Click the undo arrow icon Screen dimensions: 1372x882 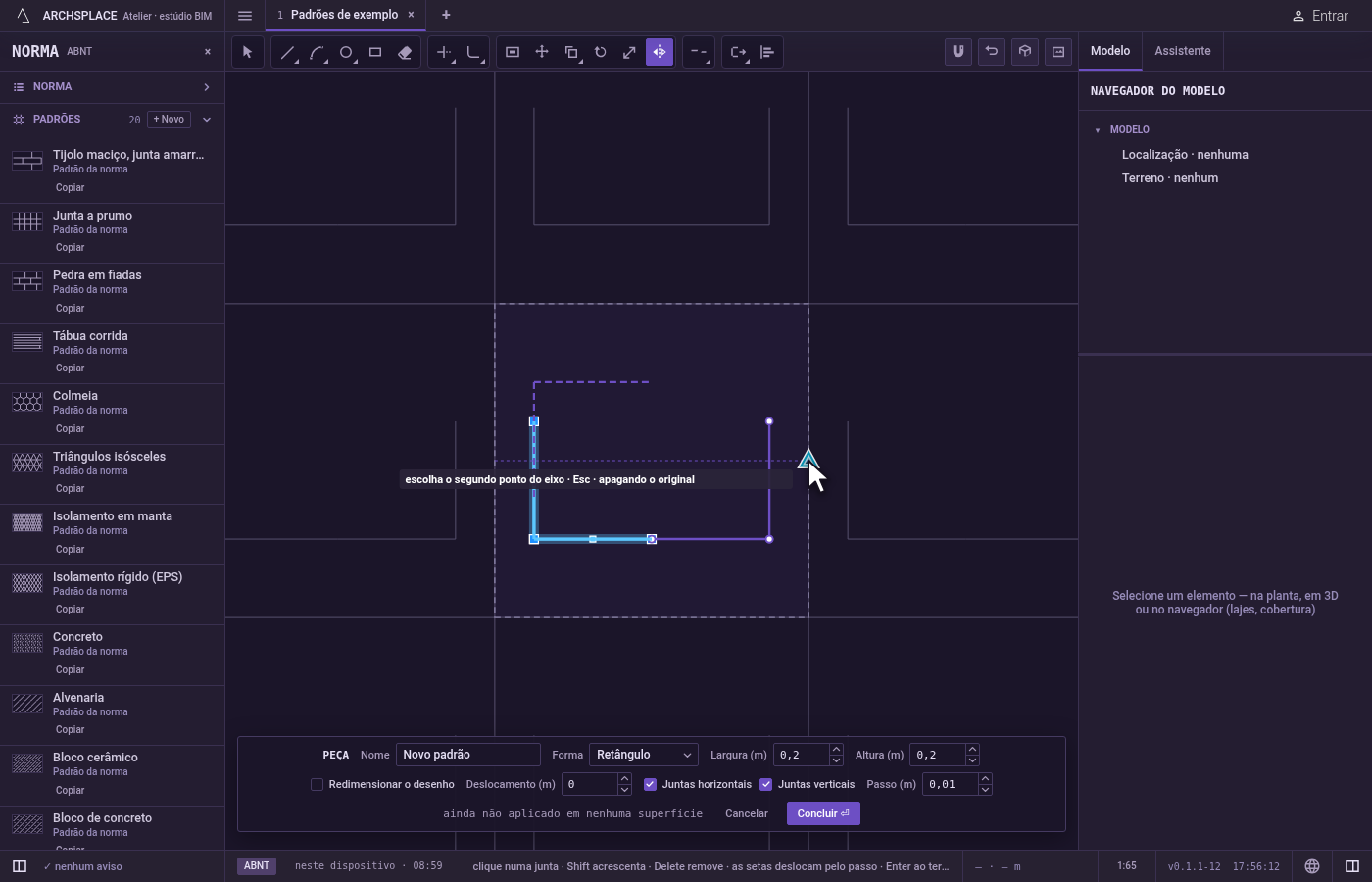(992, 52)
